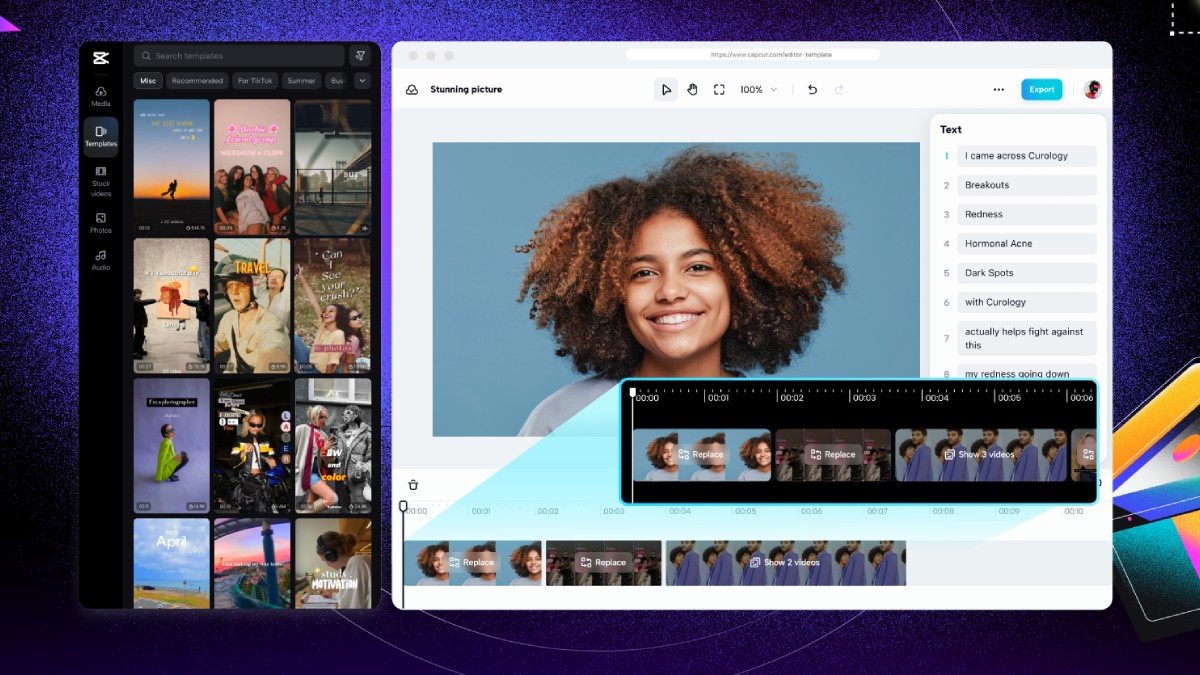Open the three-dot more options menu
The height and width of the screenshot is (675, 1200).
coord(998,90)
